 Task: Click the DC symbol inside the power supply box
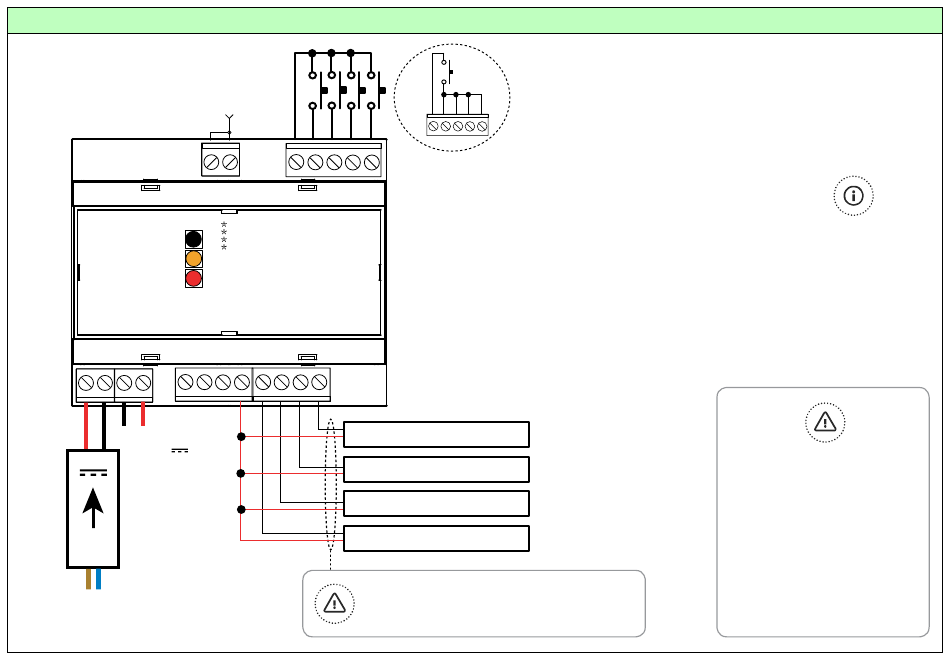(93, 473)
